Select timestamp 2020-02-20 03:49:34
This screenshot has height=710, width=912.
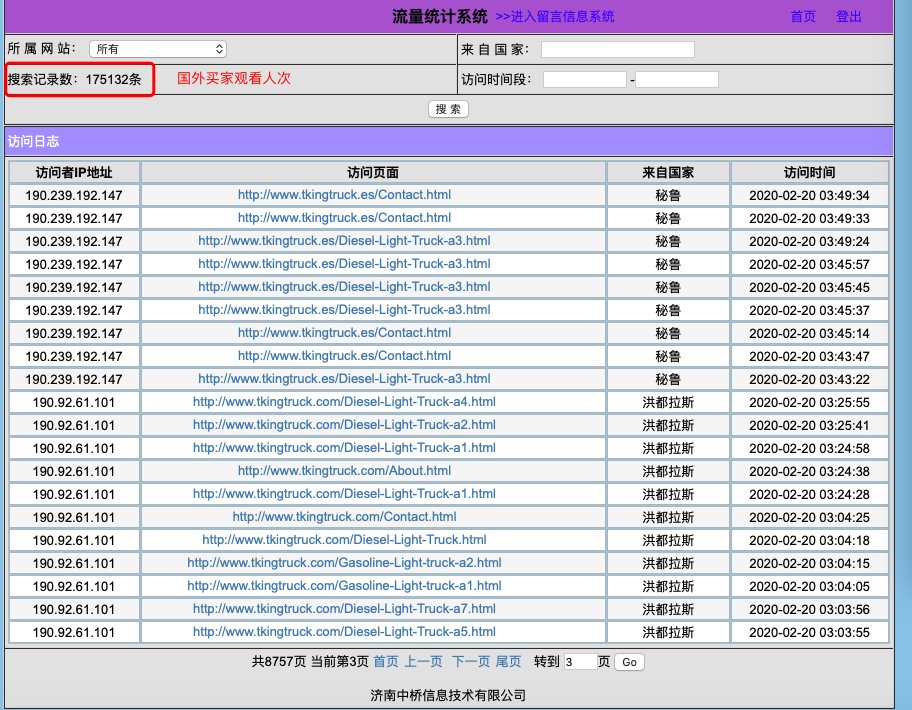(x=809, y=195)
